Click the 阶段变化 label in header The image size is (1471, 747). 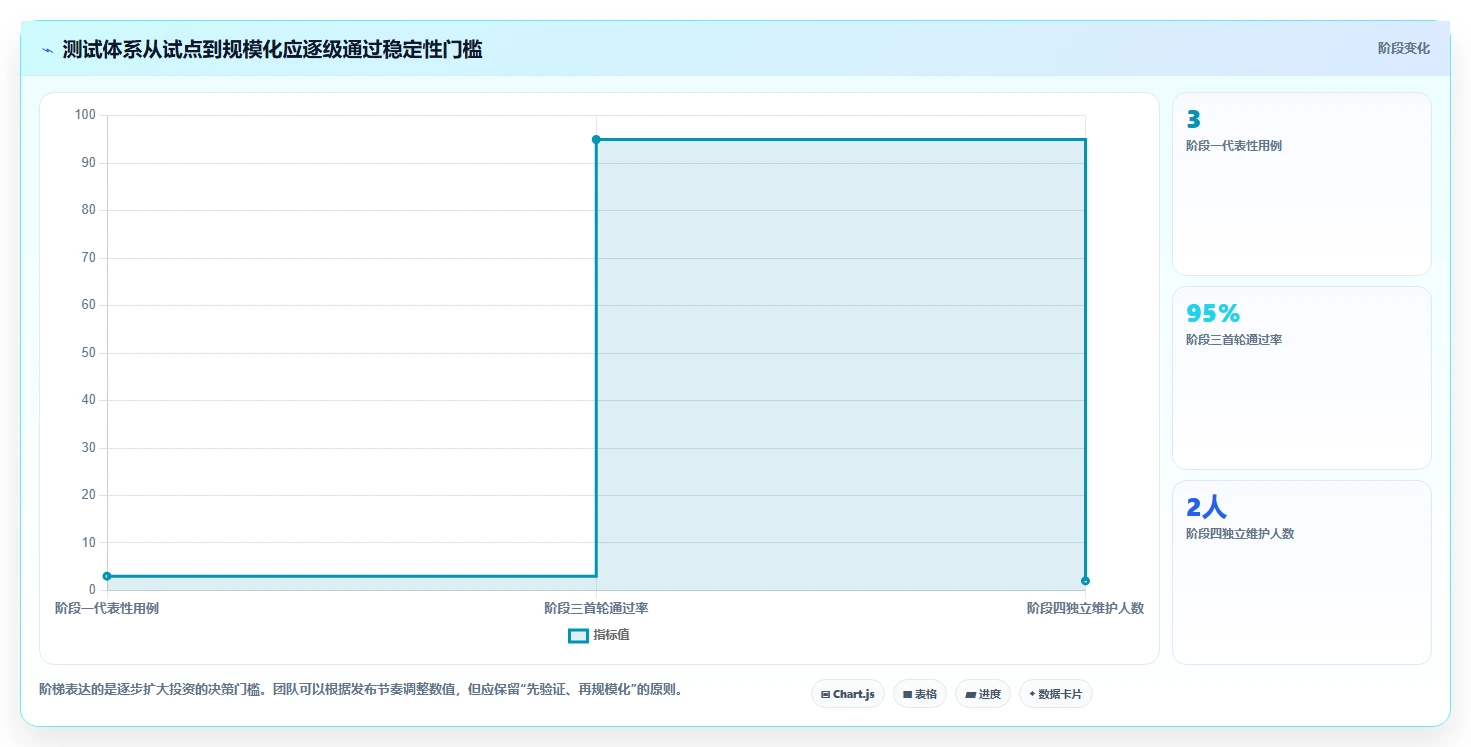(1403, 48)
